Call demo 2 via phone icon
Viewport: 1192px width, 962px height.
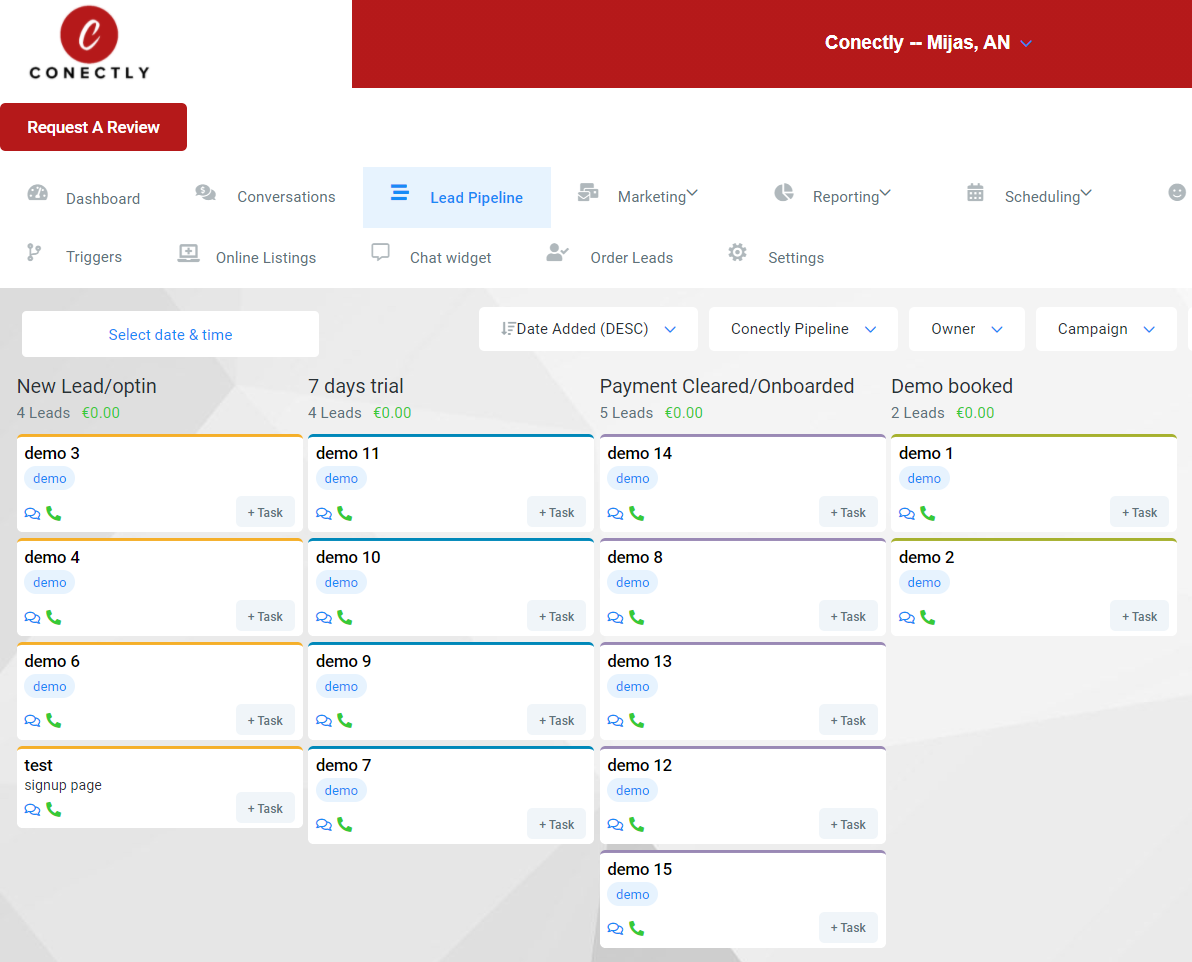click(927, 618)
